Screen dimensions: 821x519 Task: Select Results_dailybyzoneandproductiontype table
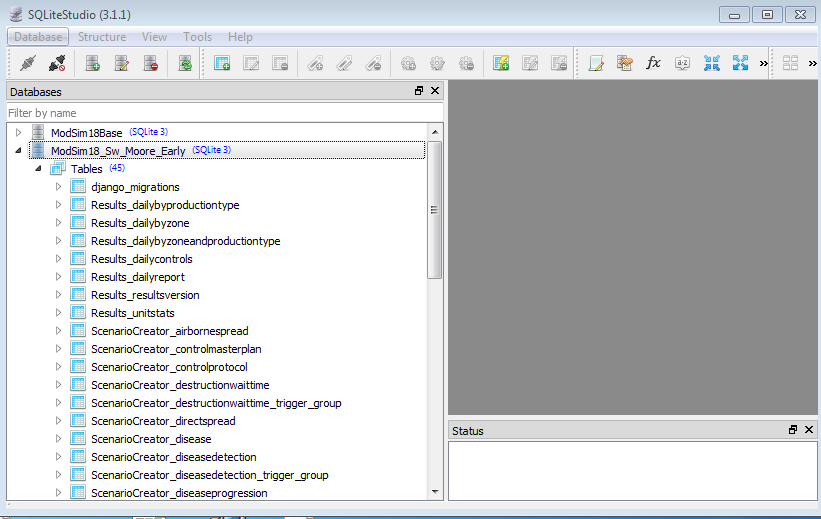(186, 241)
